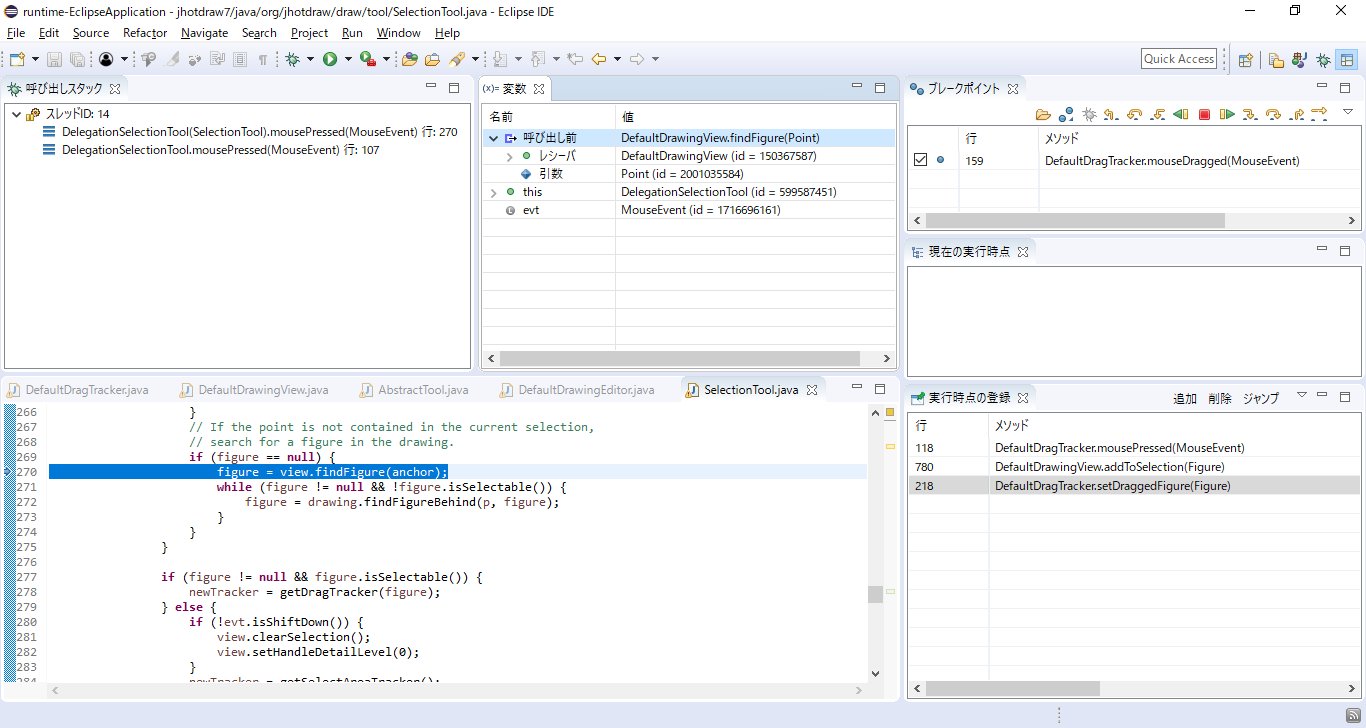Screen dimensions: 1366x728
Task: Click the variables panel horizontal scrollbar
Action: tap(679, 358)
